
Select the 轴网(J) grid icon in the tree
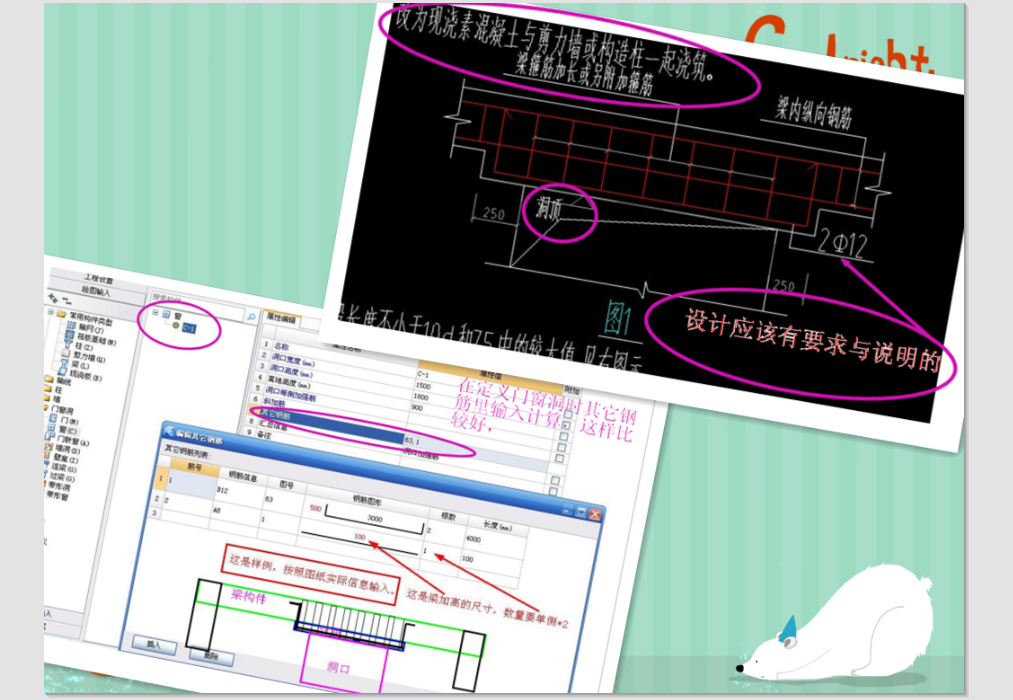pos(71,325)
